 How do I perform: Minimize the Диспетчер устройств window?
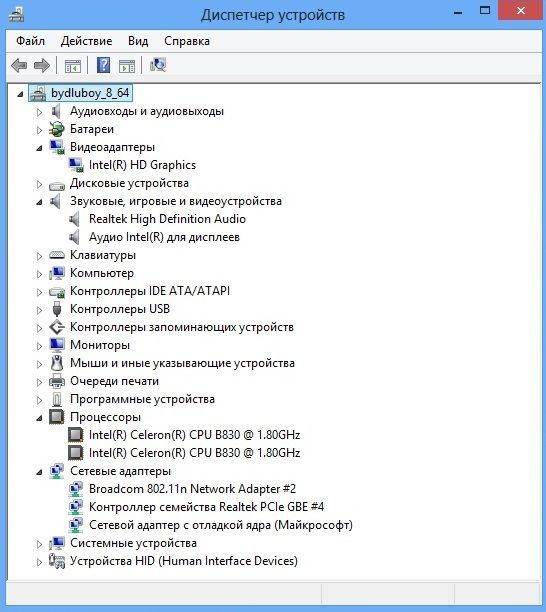coord(459,12)
